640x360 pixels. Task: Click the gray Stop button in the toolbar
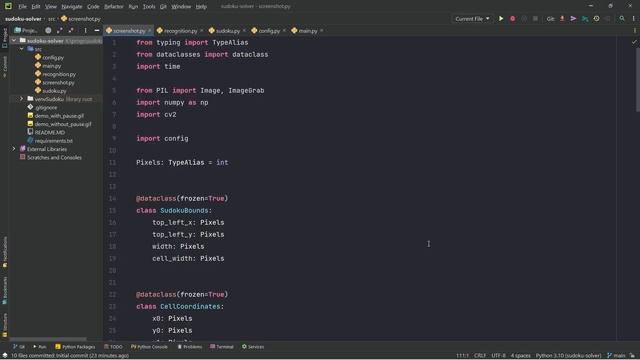click(535, 19)
